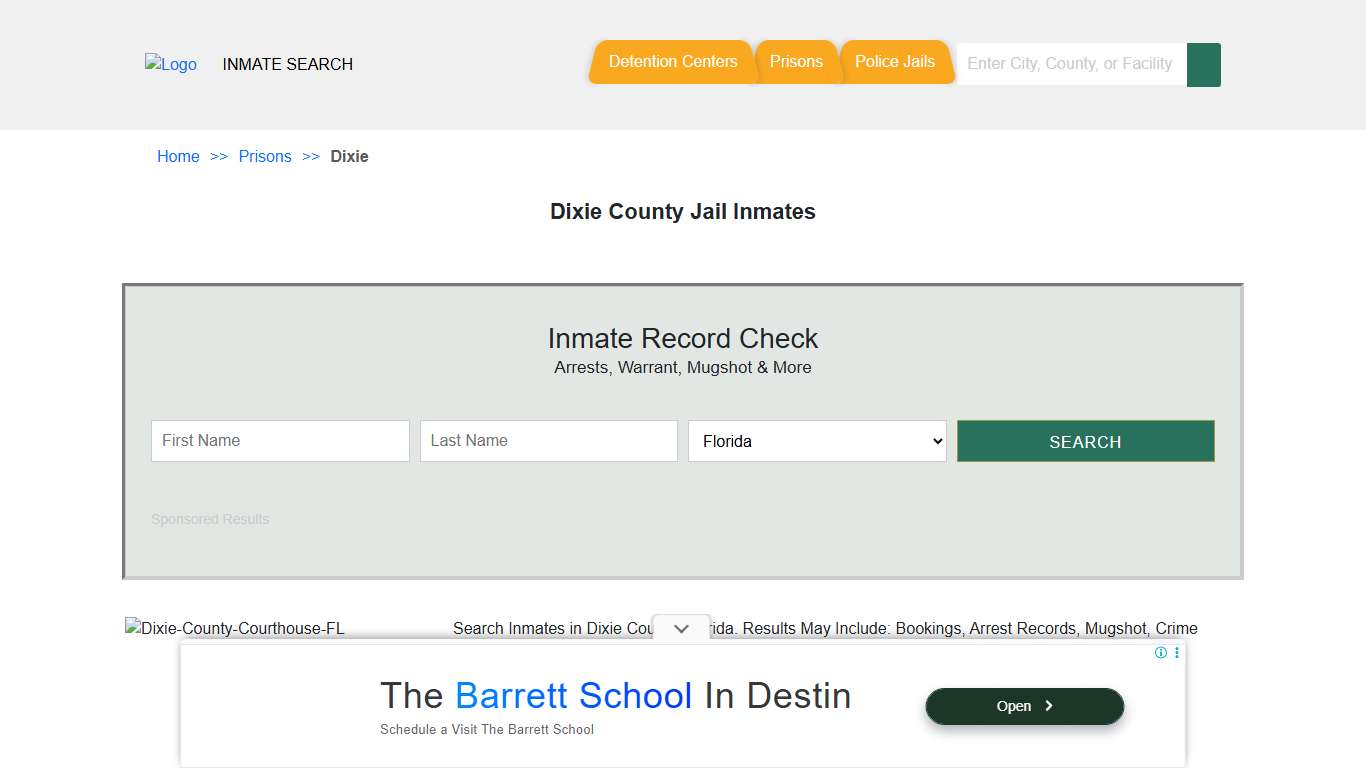
Task: Click the Dixie-County-Courthouse-FL image placeholder
Action: pos(235,628)
